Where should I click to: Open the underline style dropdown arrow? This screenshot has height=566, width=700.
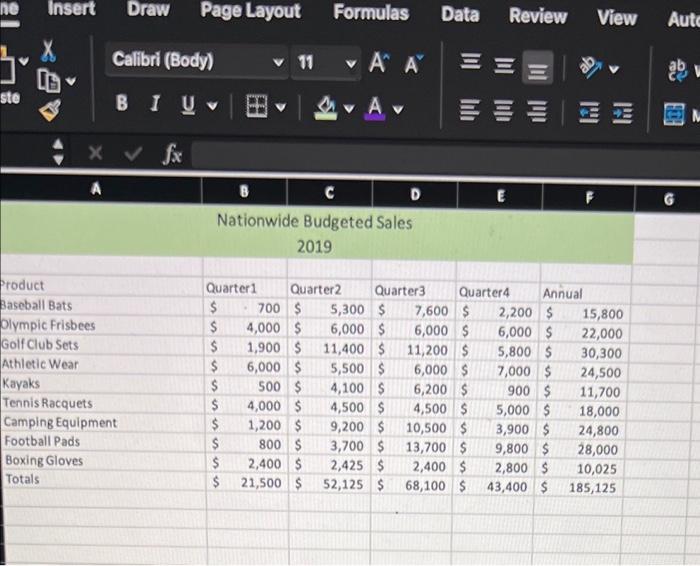point(212,106)
